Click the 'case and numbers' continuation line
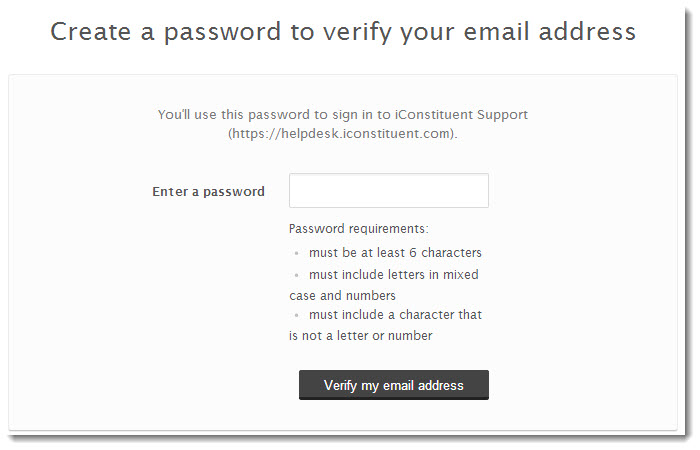Viewport: 700px width, 450px height. point(342,296)
